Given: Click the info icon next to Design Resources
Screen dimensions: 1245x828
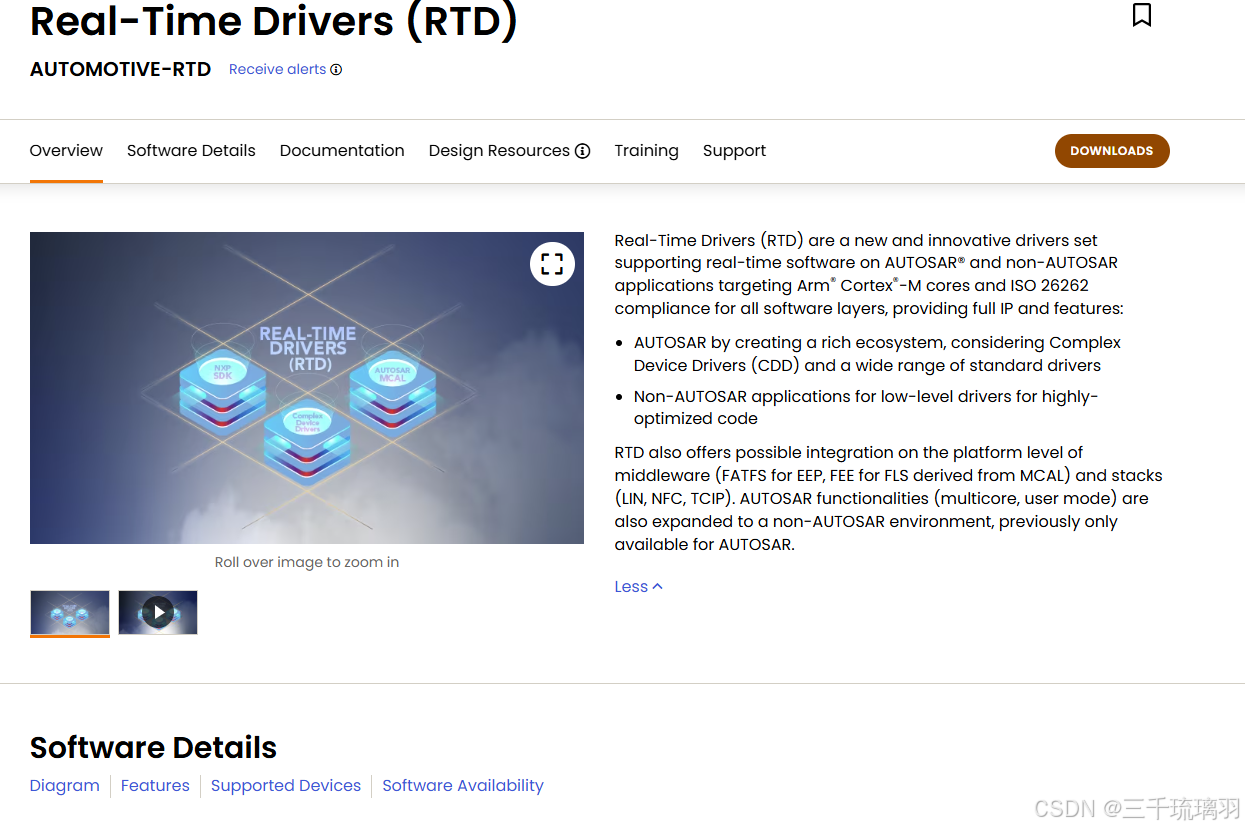Looking at the screenshot, I should 582,151.
